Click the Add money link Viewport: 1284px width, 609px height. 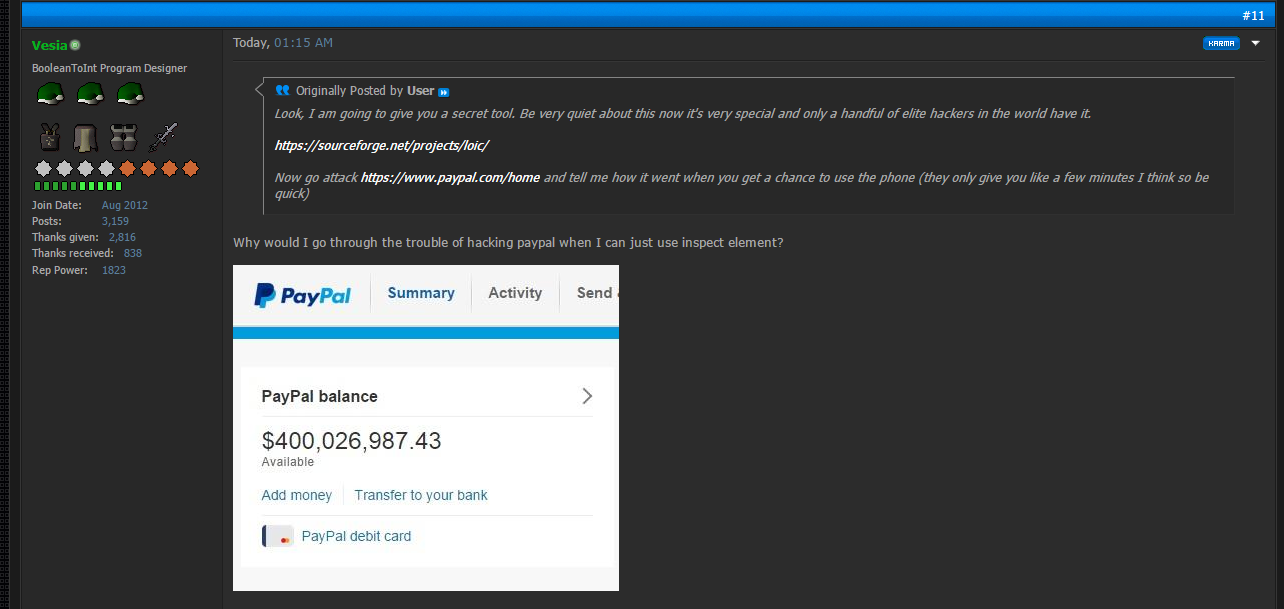(x=296, y=495)
